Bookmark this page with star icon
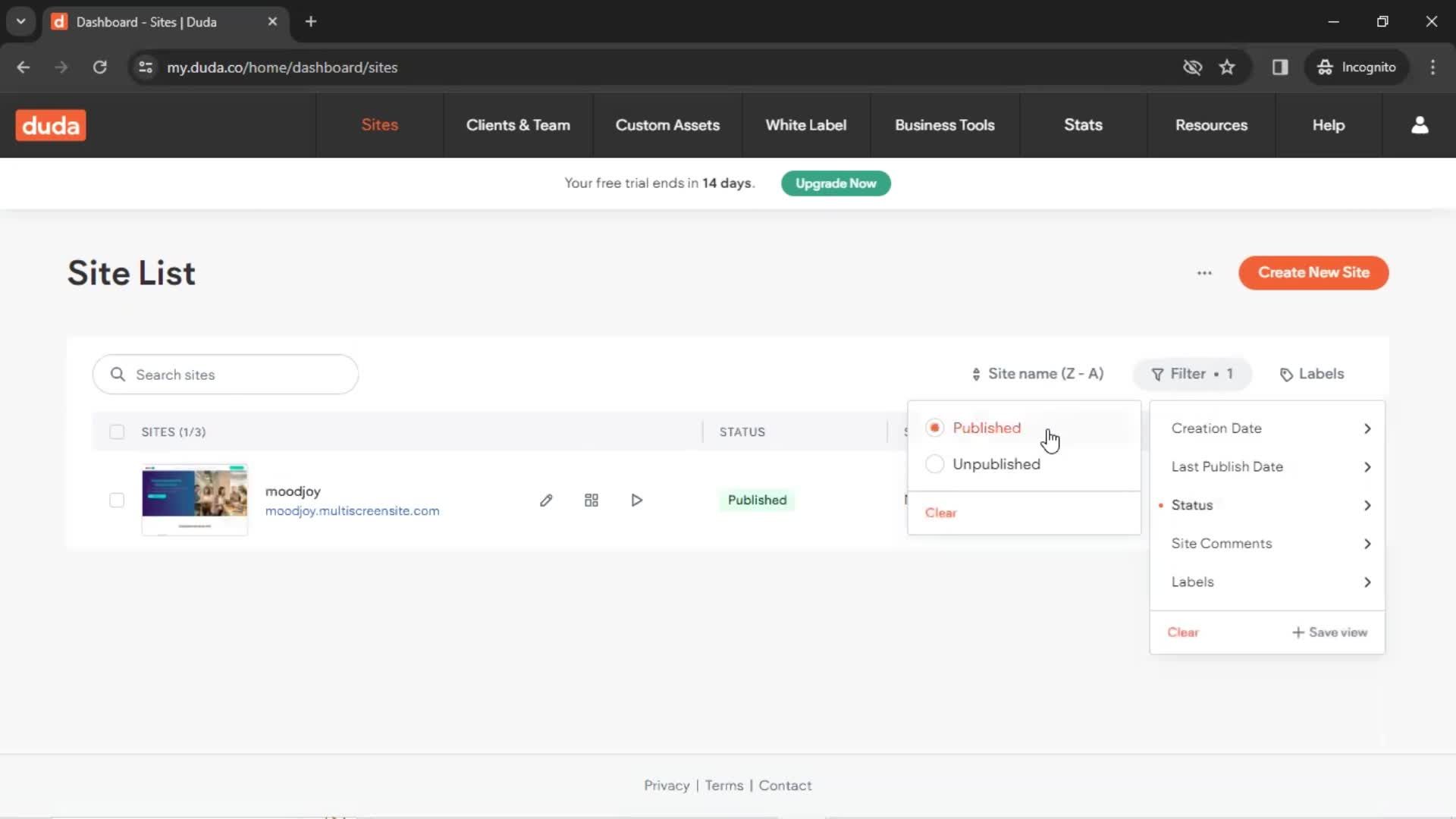The width and height of the screenshot is (1456, 819). [1227, 67]
